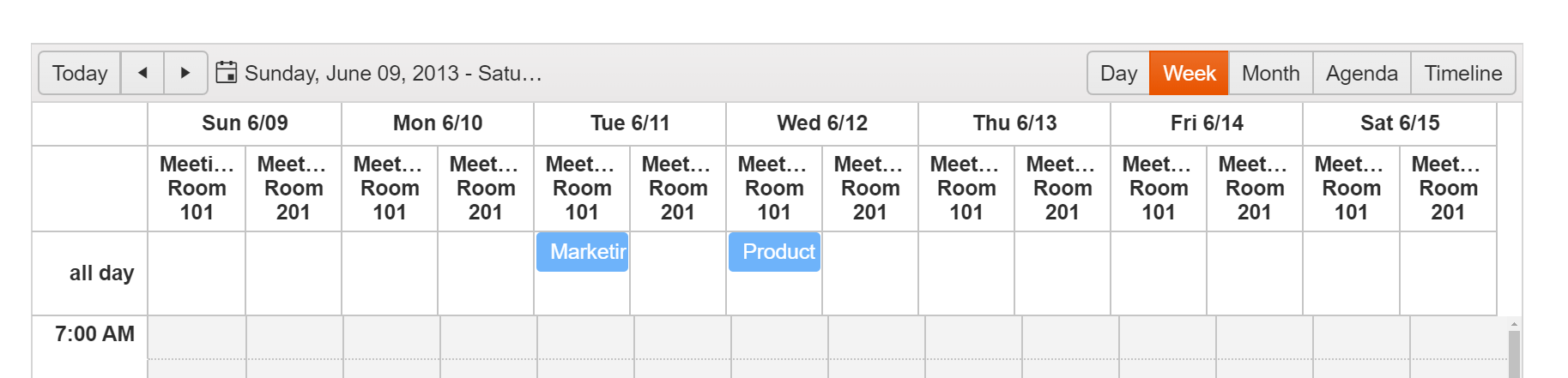Click Monday's Meeting Room 201 column header

pyautogui.click(x=486, y=188)
